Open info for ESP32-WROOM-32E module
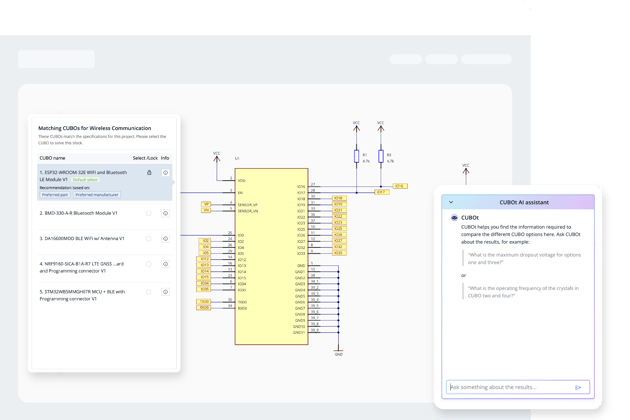This screenshot has height=420, width=630. click(x=166, y=173)
